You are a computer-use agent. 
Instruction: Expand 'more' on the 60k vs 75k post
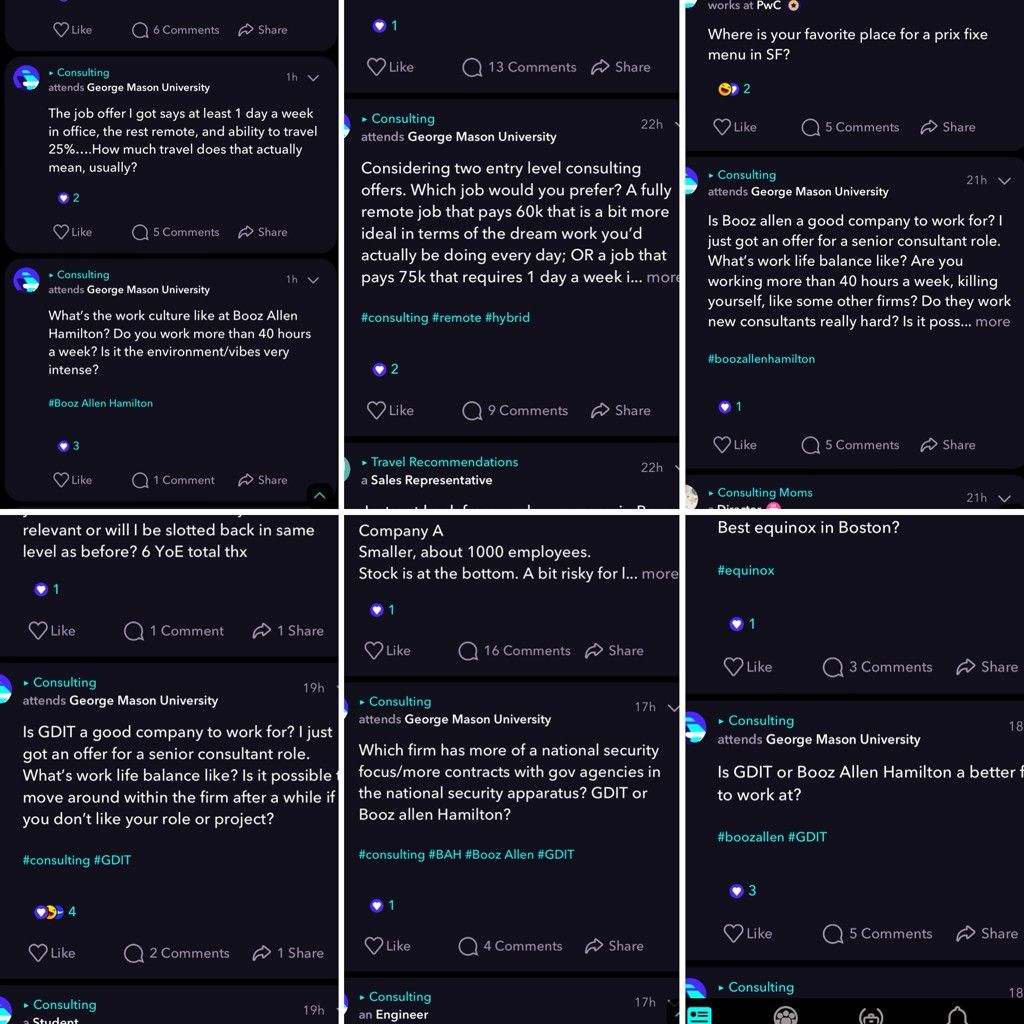tap(662, 277)
